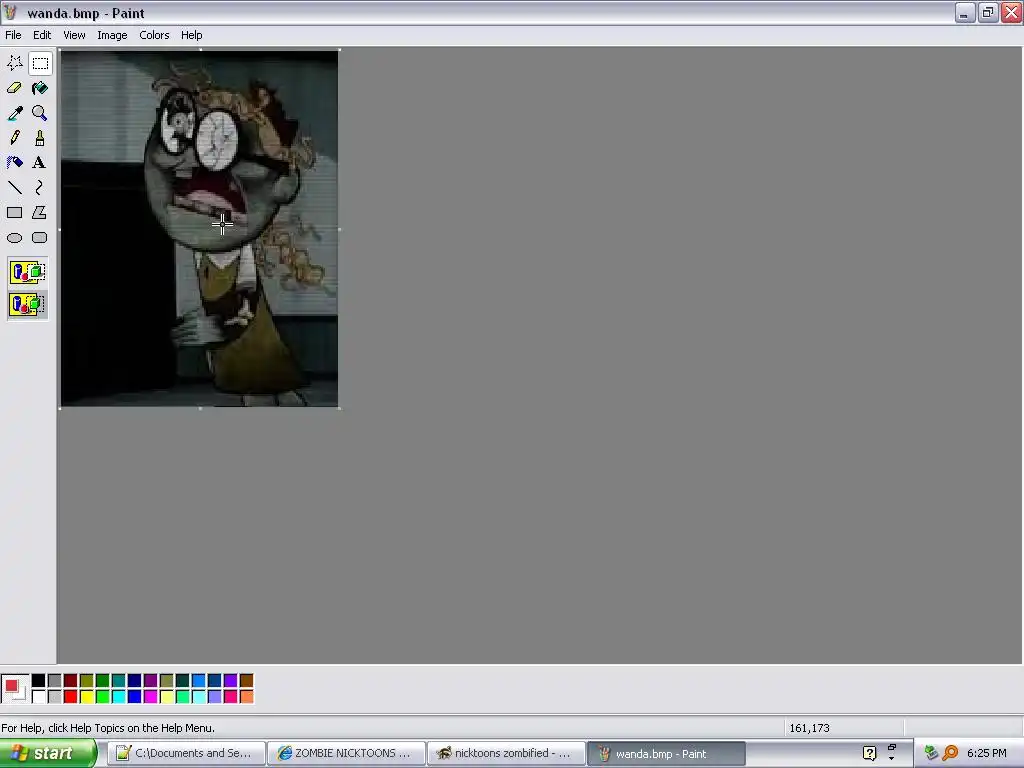Activate the Pick Color eyedropper tool
The width and height of the screenshot is (1024, 768).
coord(14,113)
